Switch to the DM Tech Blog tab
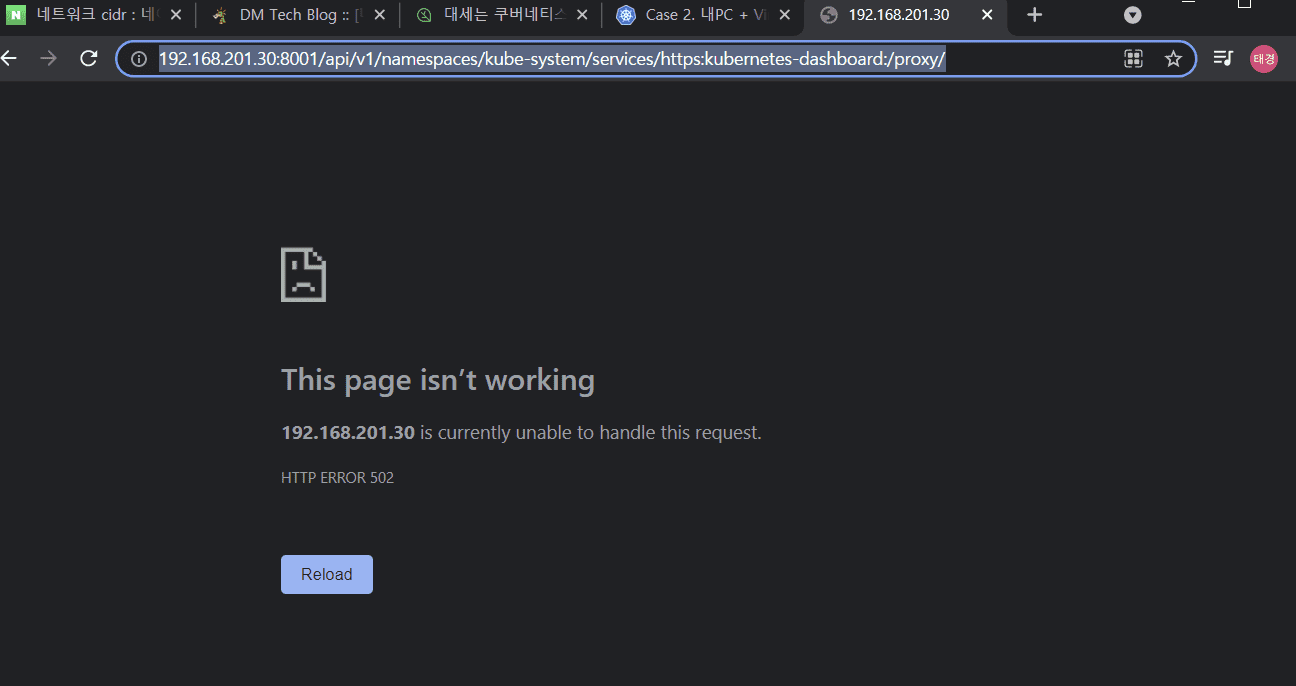This screenshot has width=1296, height=686. pyautogui.click(x=297, y=15)
